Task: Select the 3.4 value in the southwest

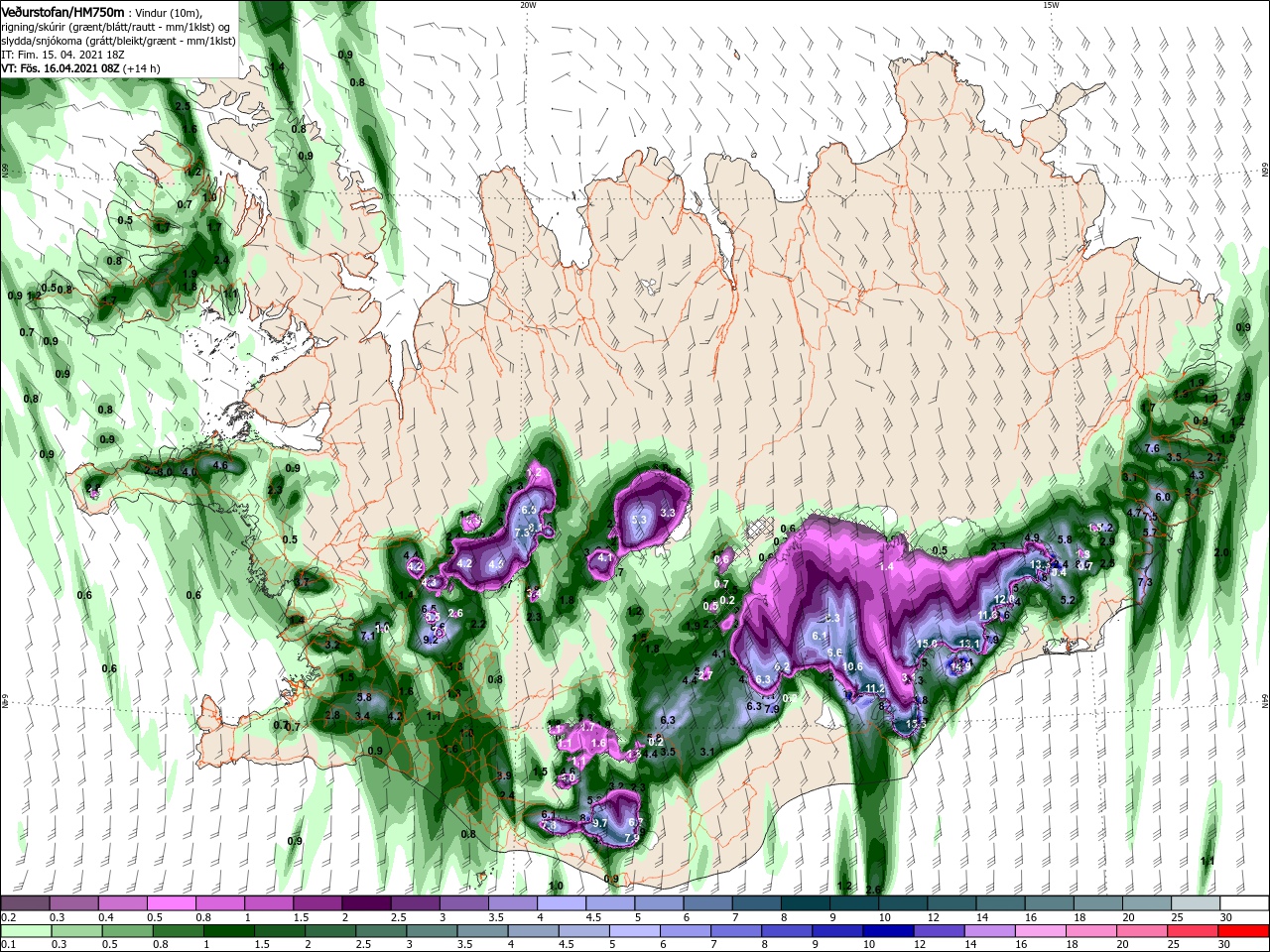Action: pos(362,716)
